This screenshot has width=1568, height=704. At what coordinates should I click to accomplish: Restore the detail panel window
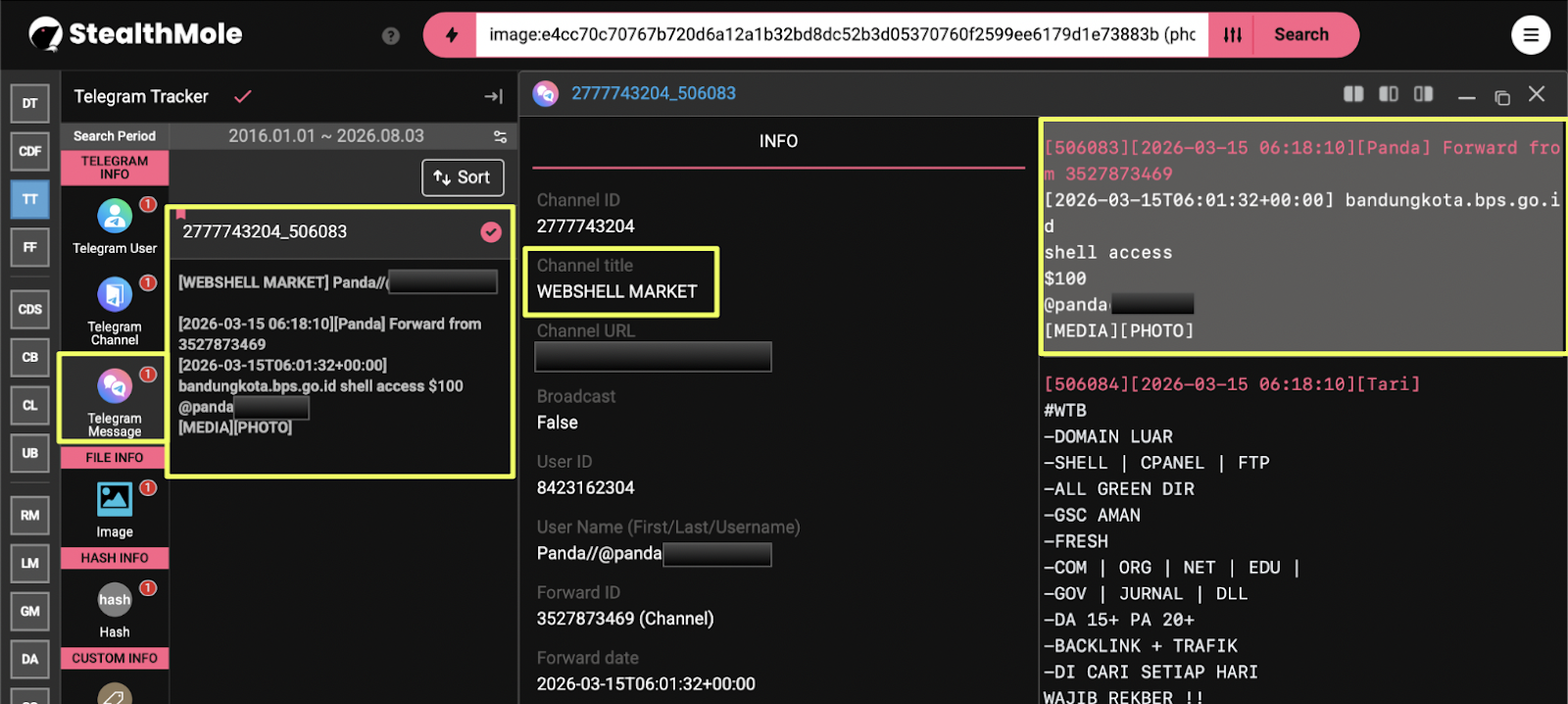pyautogui.click(x=1501, y=96)
